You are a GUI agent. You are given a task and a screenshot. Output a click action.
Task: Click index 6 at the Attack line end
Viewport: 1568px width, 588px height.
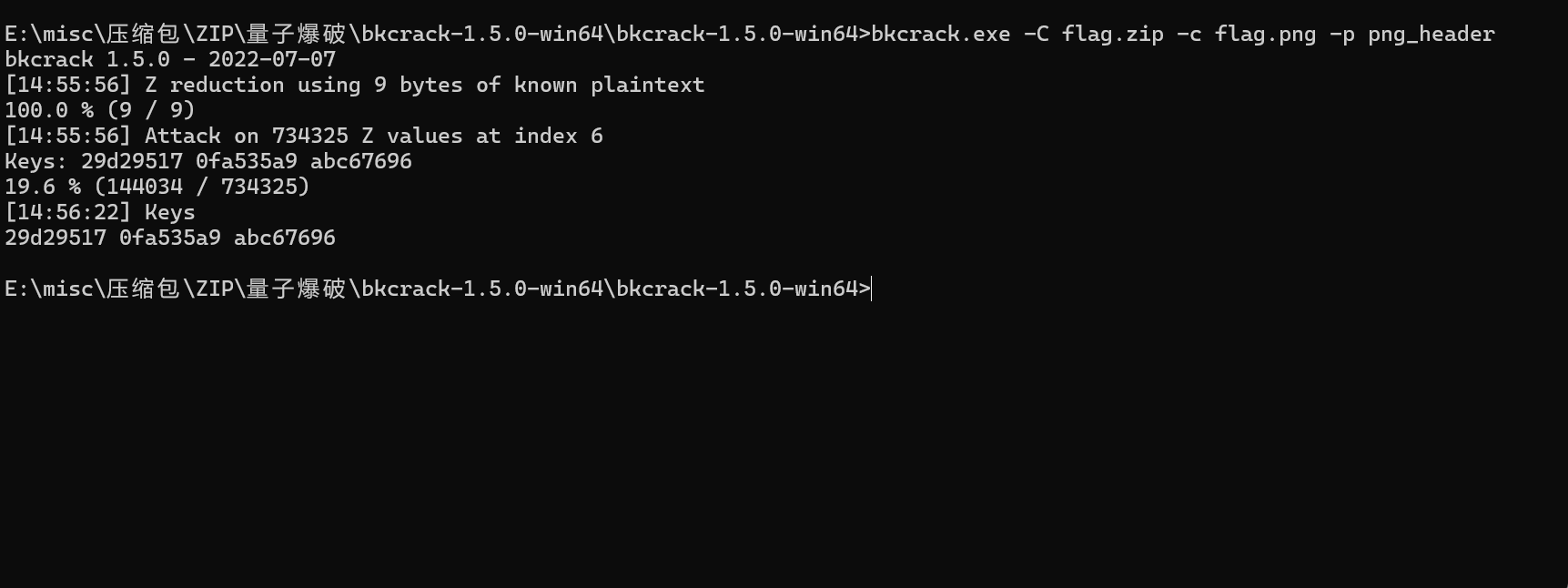click(x=559, y=136)
